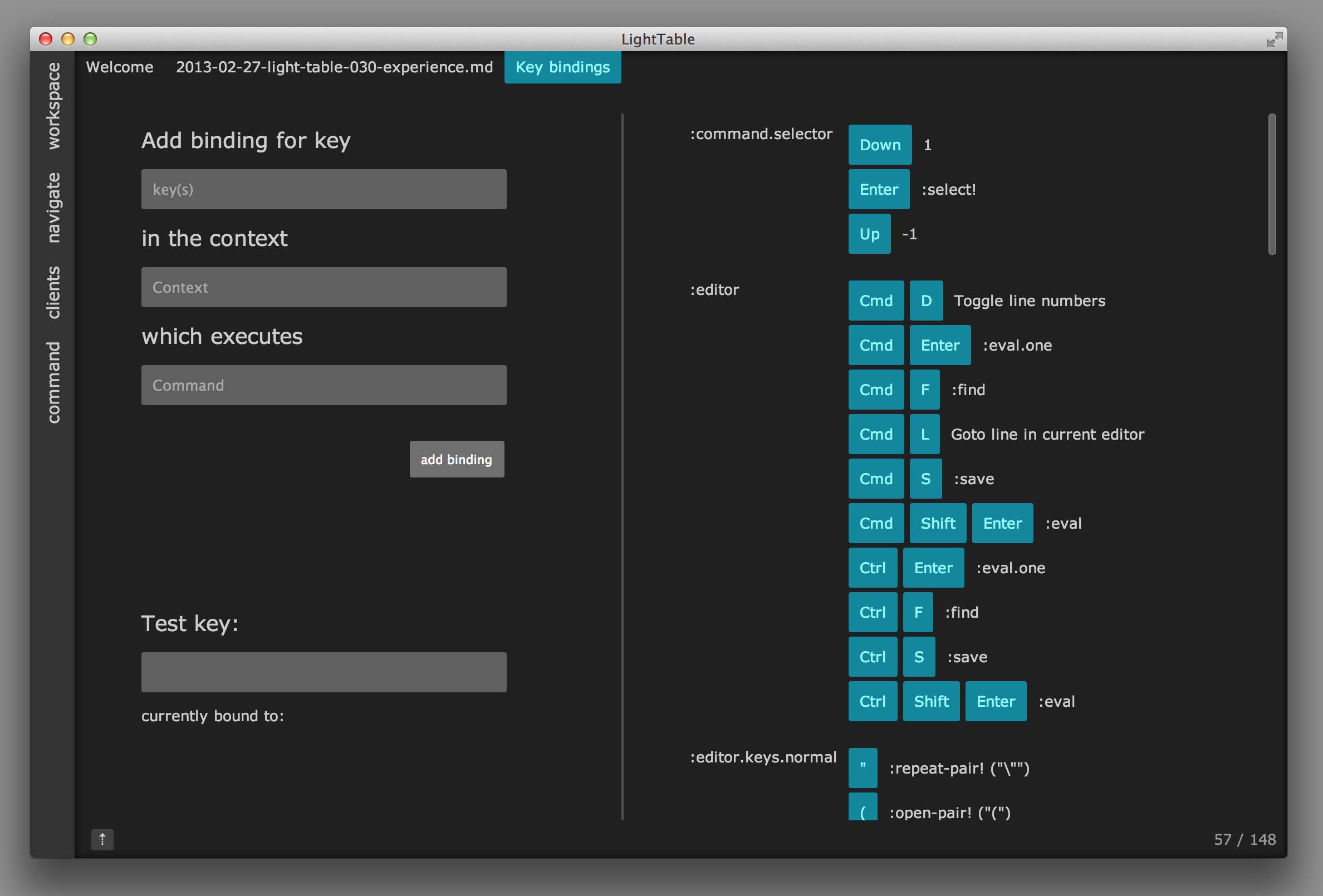Click the F key in Ctrl F :find row
Image resolution: width=1323 pixels, height=896 pixels.
click(x=918, y=612)
